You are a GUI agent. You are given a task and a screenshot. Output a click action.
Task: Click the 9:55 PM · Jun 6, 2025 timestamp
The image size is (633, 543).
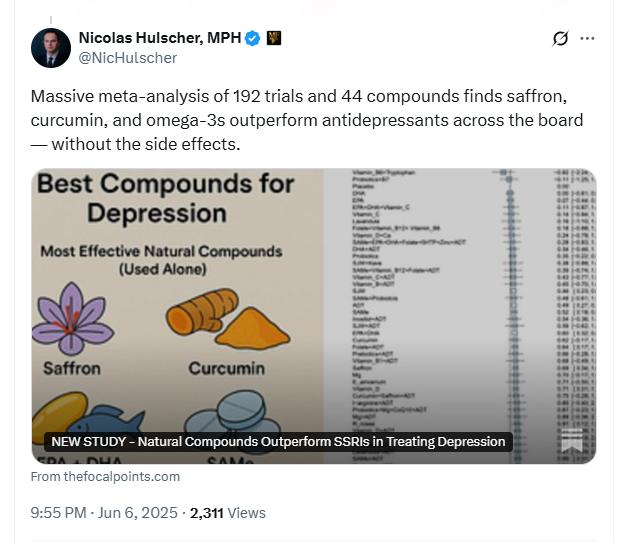click(104, 513)
